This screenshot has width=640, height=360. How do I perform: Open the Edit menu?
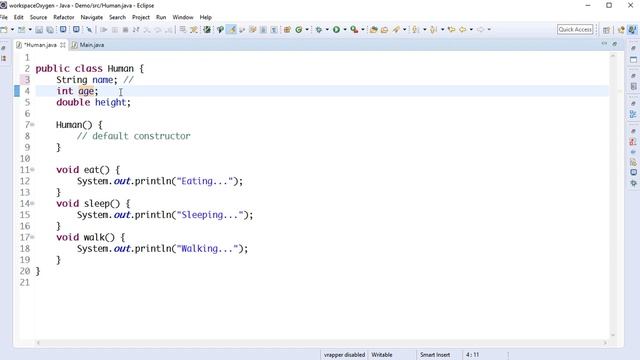(19, 17)
